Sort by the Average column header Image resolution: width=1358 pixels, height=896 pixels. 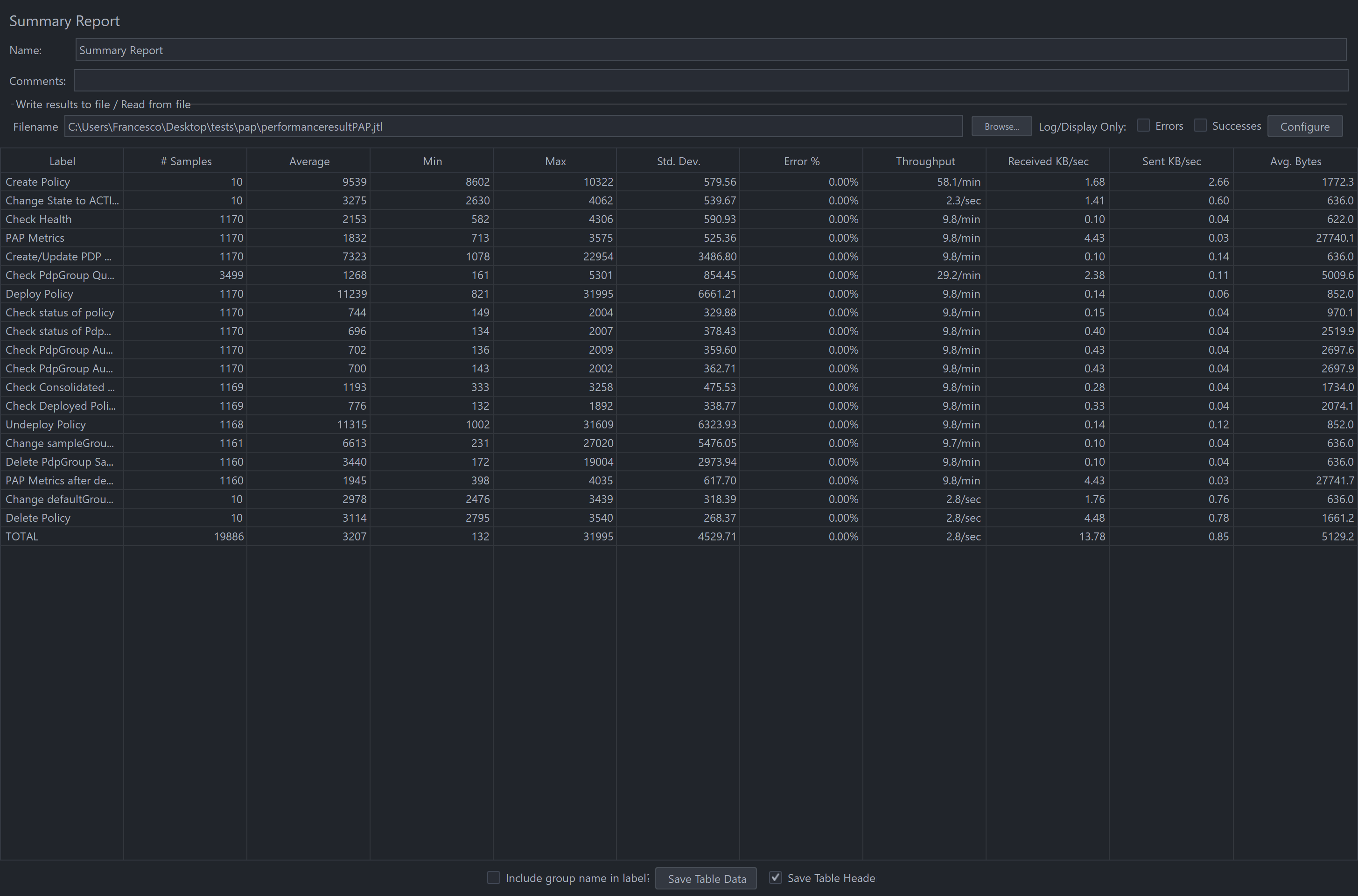[x=309, y=161]
